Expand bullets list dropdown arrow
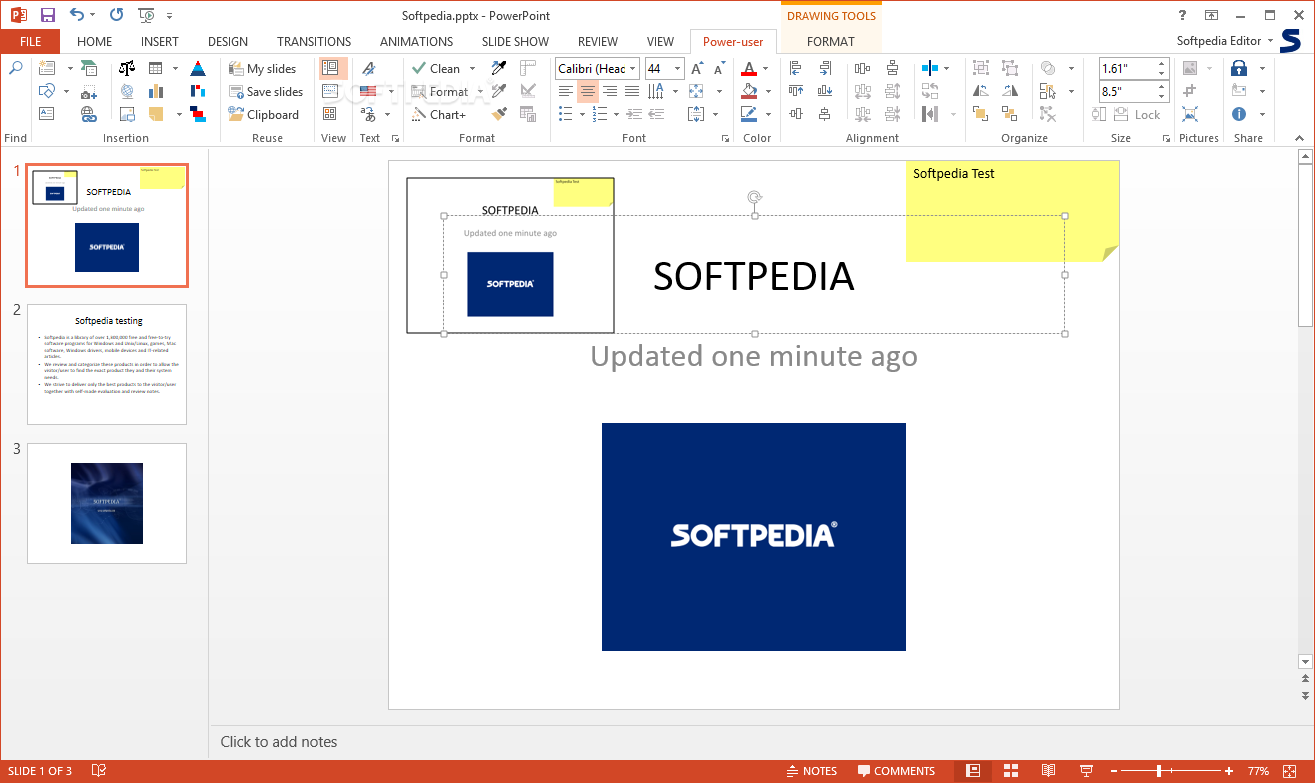 point(583,114)
